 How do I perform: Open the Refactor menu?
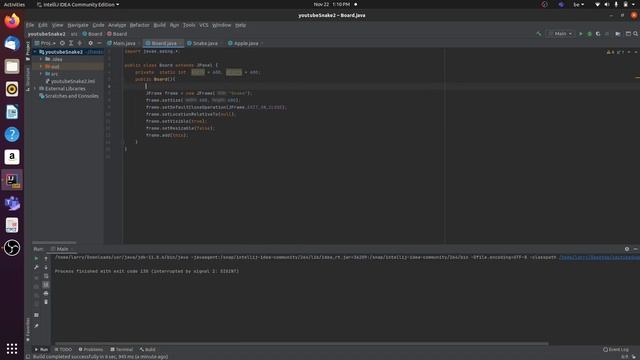click(140, 25)
